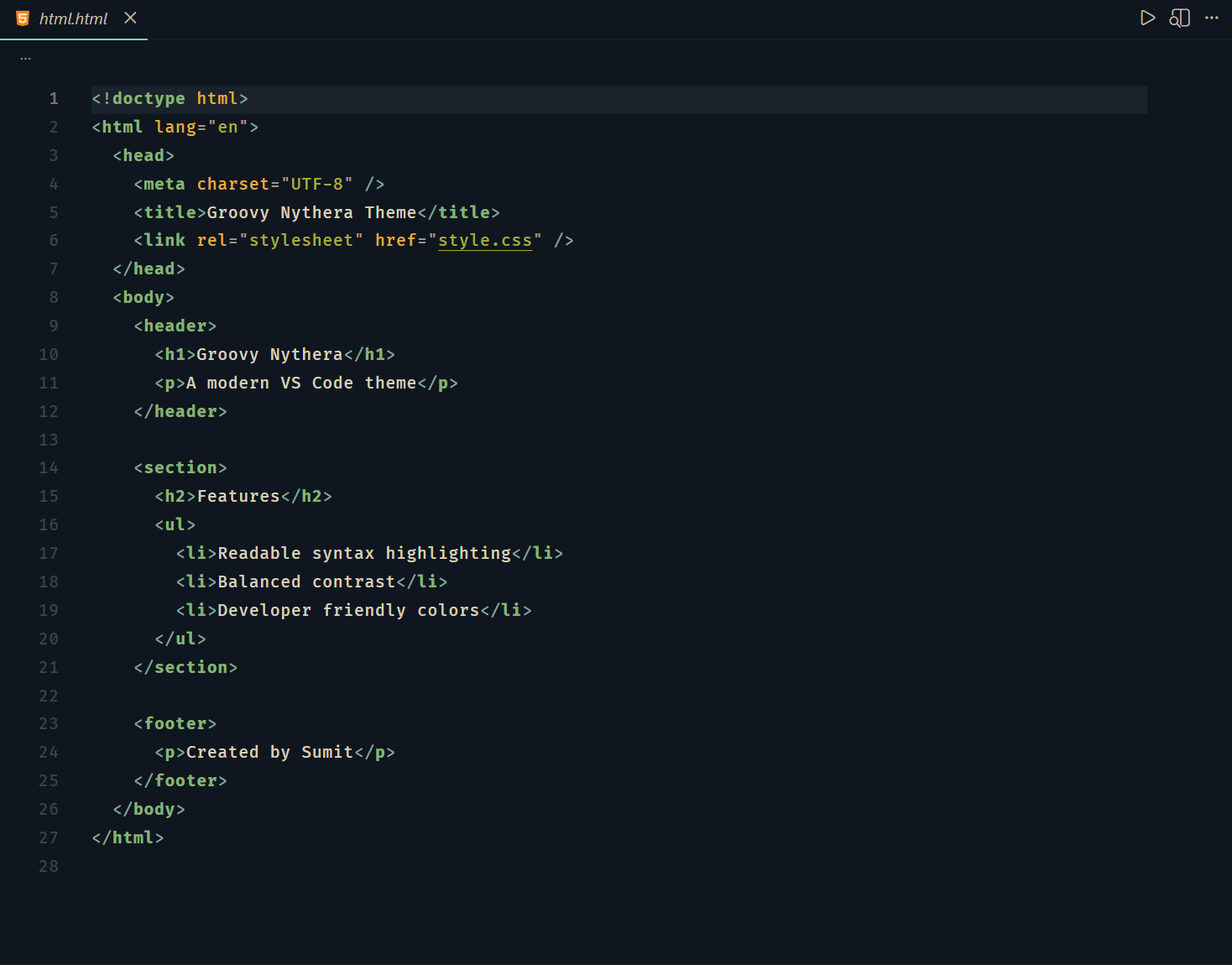Place cursor on the closing </html> tag
1232x965 pixels.
click(x=128, y=837)
